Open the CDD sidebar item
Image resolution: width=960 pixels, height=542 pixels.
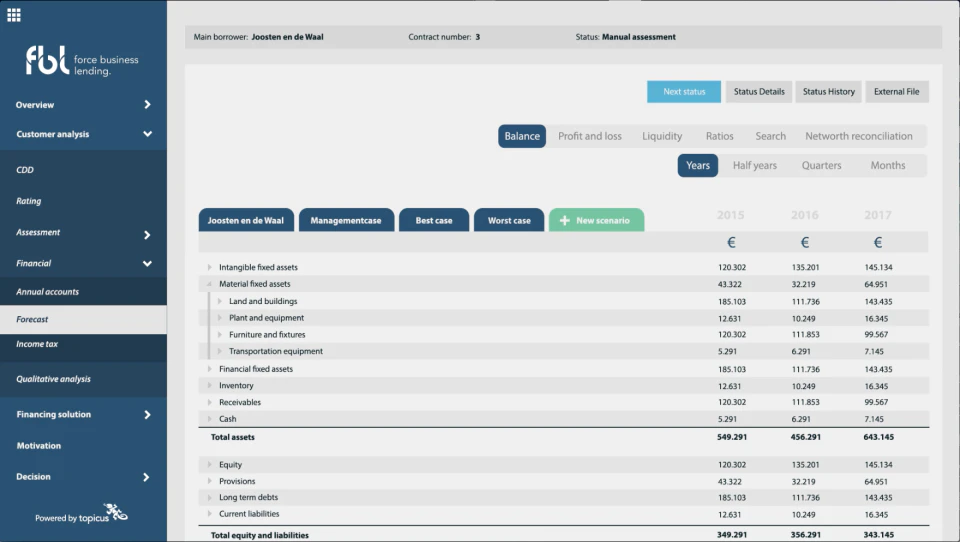click(25, 170)
